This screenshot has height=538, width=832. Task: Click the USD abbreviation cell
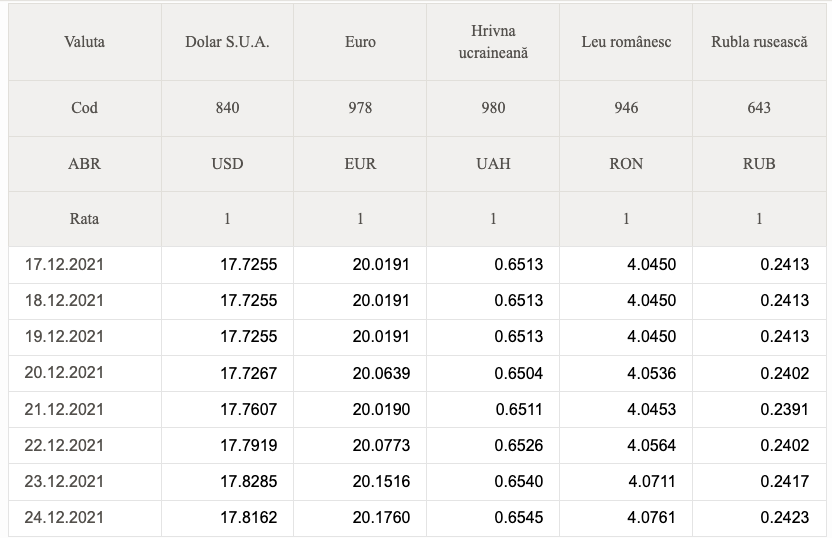(227, 163)
